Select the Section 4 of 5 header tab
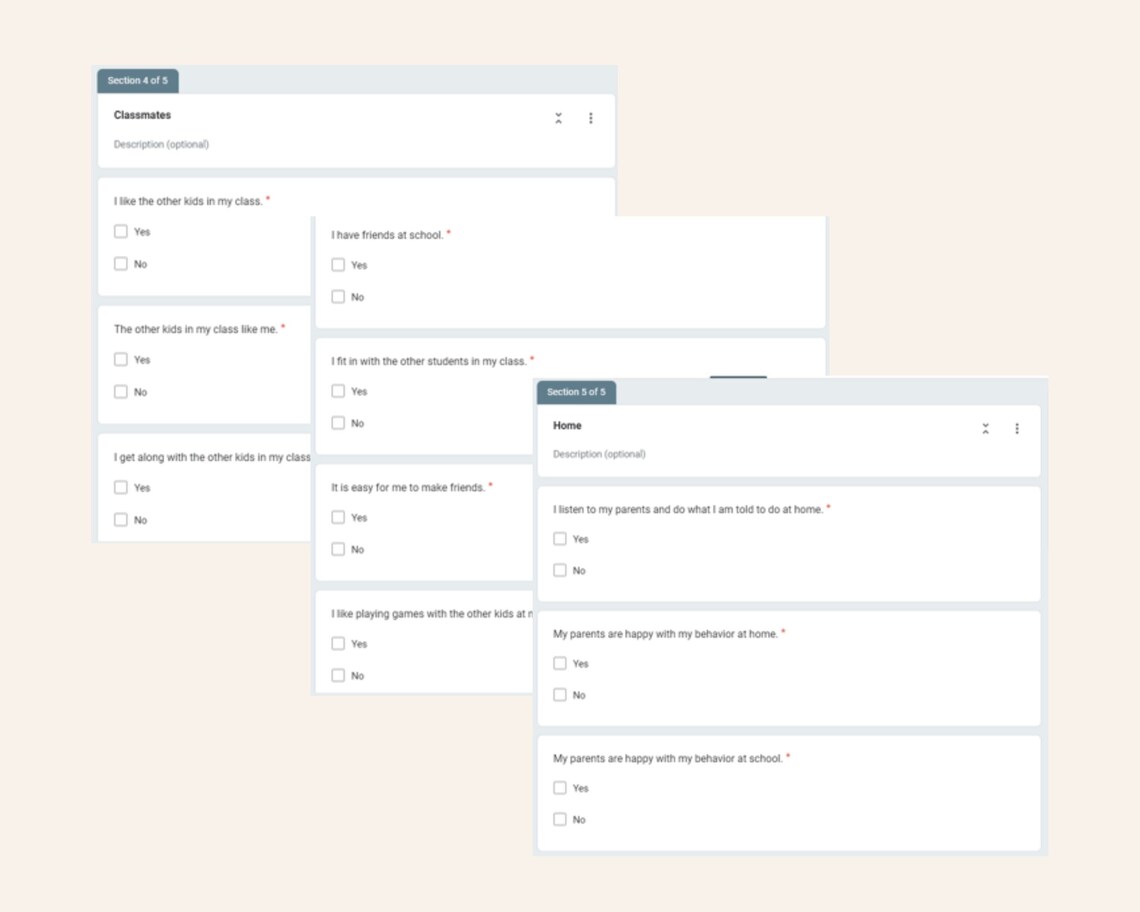This screenshot has height=912, width=1140. (x=137, y=81)
